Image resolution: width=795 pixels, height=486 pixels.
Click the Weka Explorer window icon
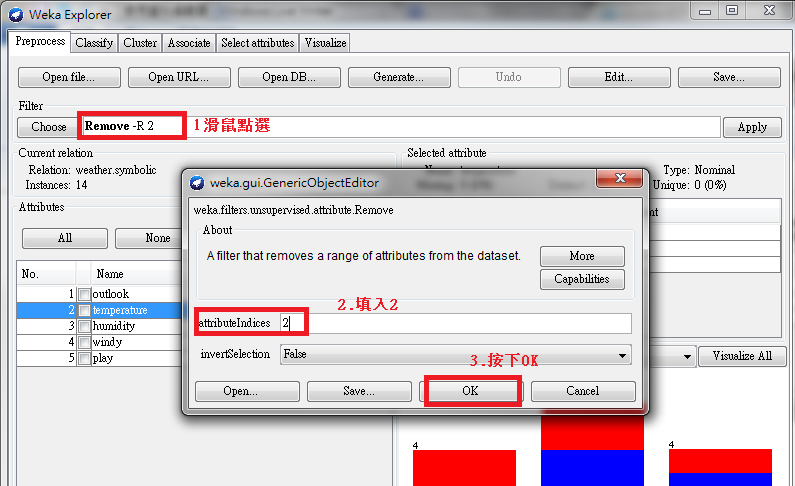16,15
